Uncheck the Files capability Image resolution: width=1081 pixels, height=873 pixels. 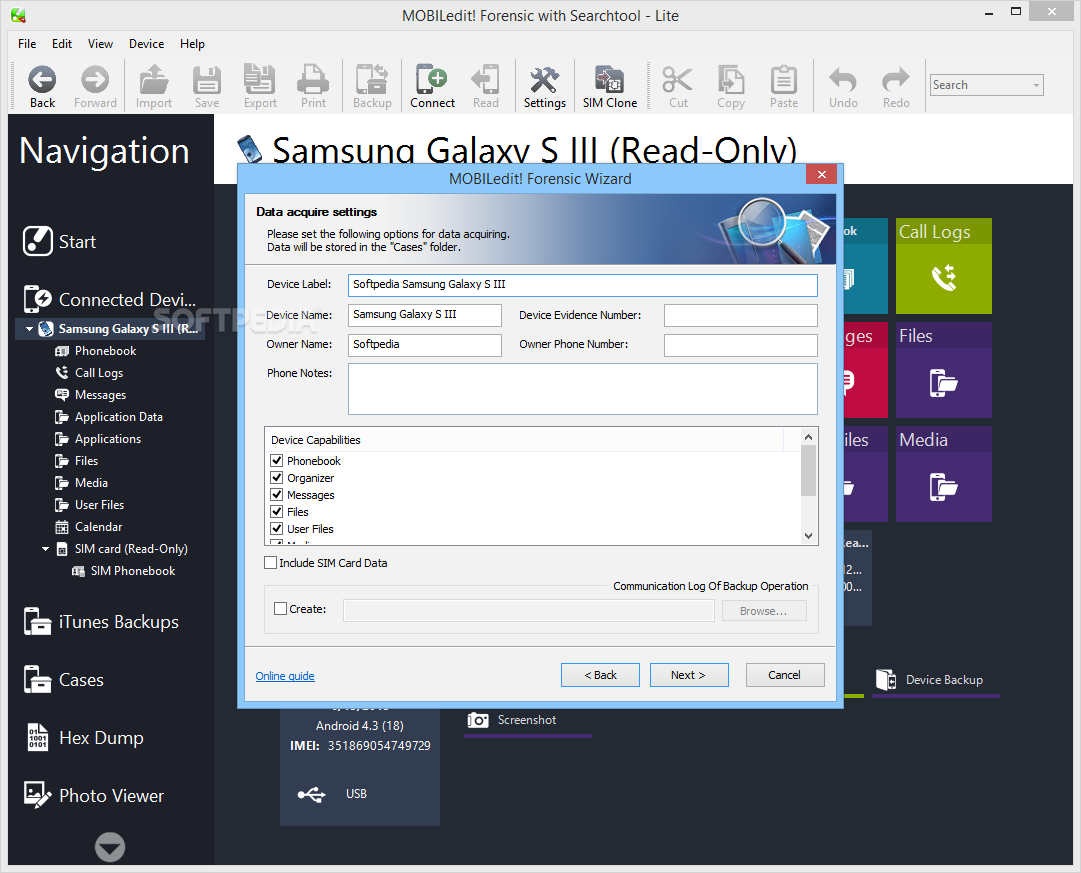pos(277,511)
